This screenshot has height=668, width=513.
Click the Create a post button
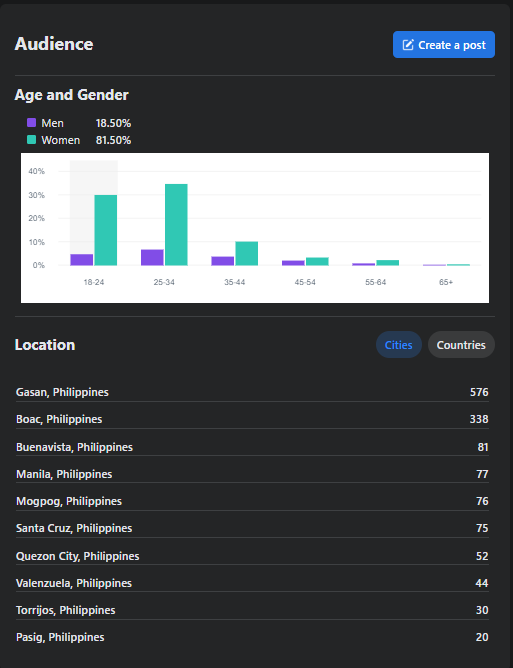(444, 44)
